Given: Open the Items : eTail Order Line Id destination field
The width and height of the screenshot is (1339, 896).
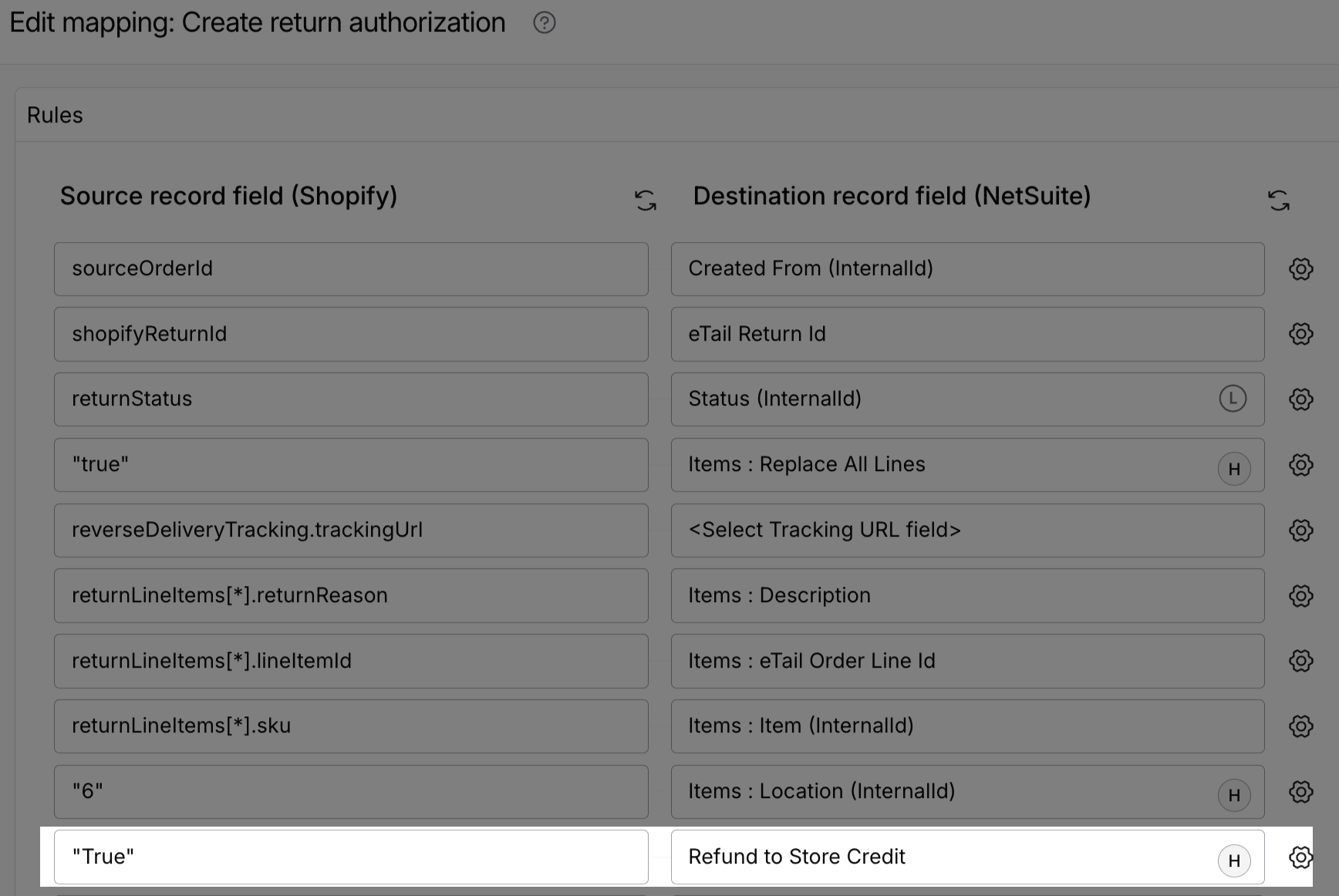Looking at the screenshot, I should (x=967, y=662).
